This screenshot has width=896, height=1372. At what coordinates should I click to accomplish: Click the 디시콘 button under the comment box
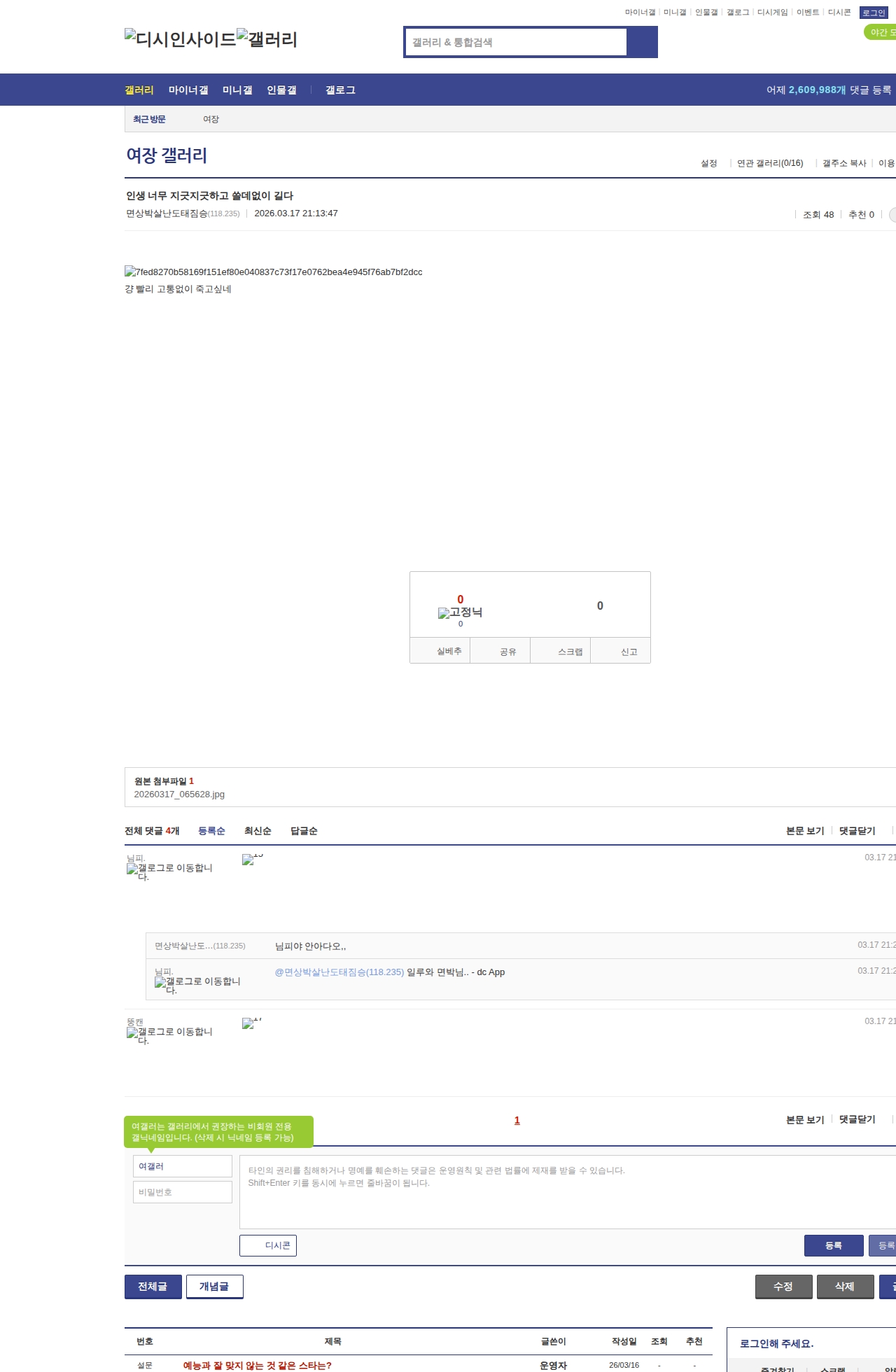pyautogui.click(x=268, y=1245)
